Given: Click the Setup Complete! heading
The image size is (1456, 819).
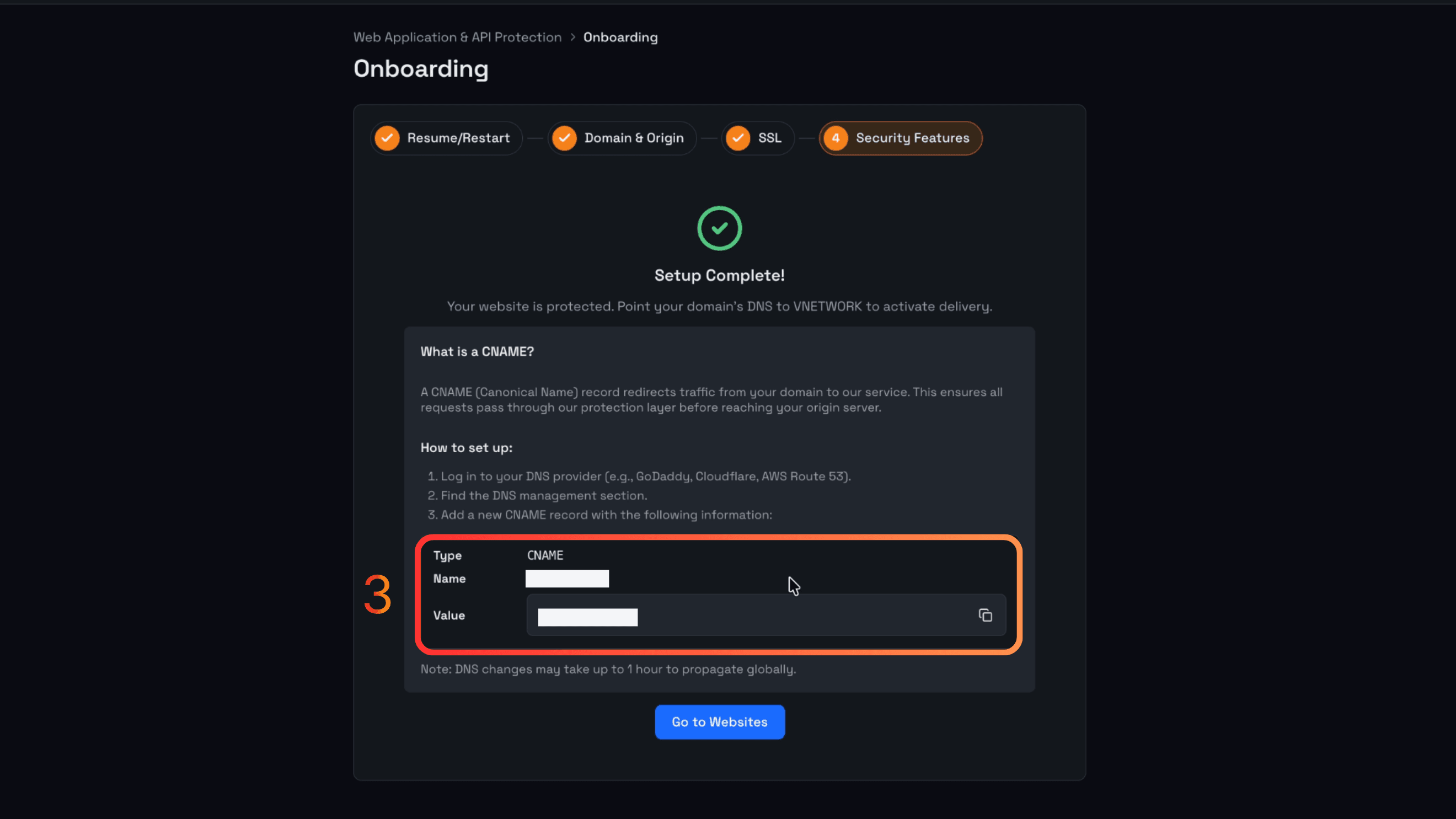Looking at the screenshot, I should pyautogui.click(x=720, y=275).
